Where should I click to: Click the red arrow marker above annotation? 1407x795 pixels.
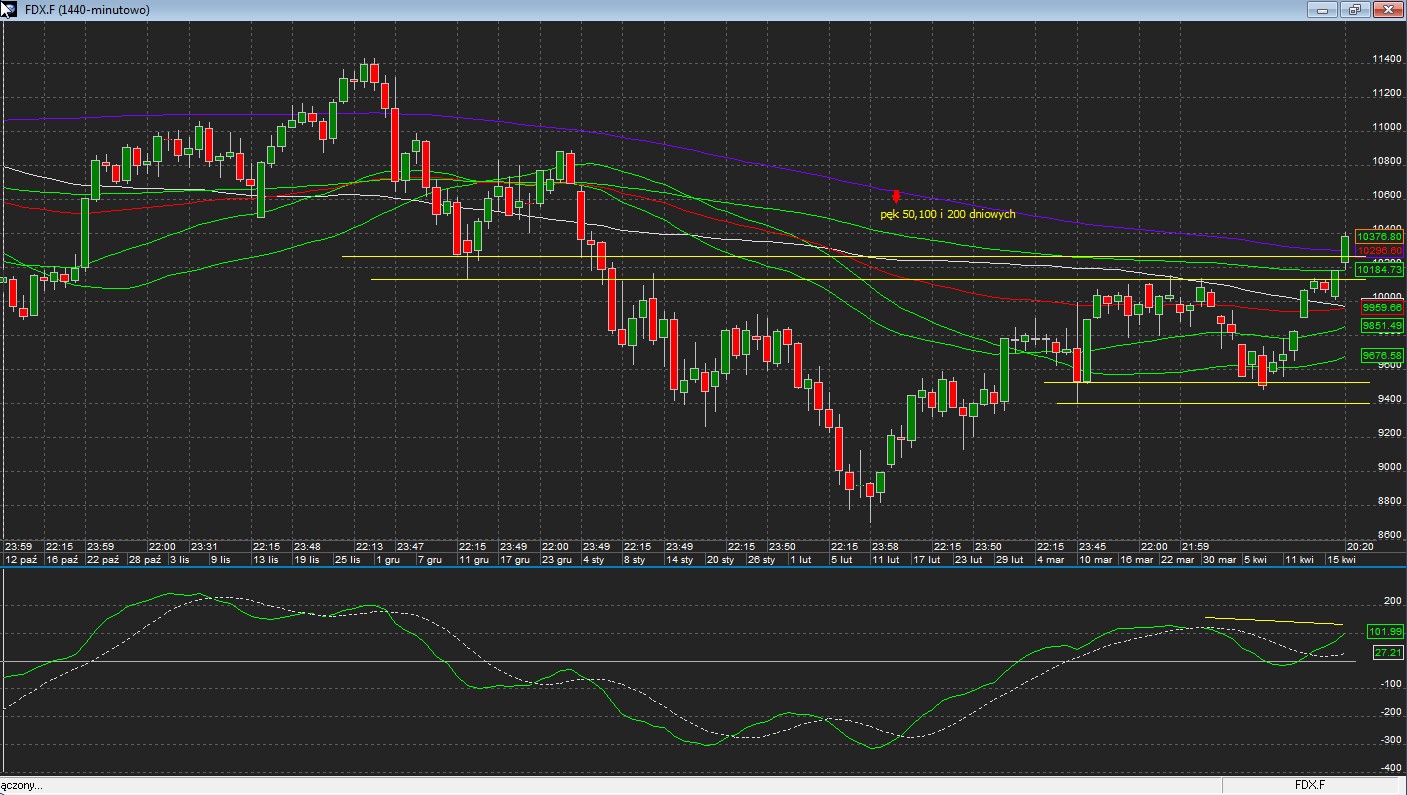tap(896, 196)
